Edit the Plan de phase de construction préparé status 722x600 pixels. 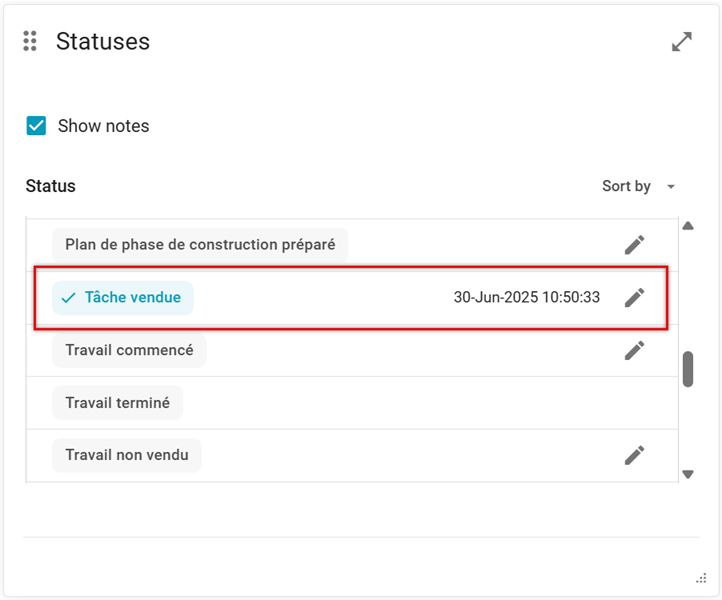[x=634, y=245]
